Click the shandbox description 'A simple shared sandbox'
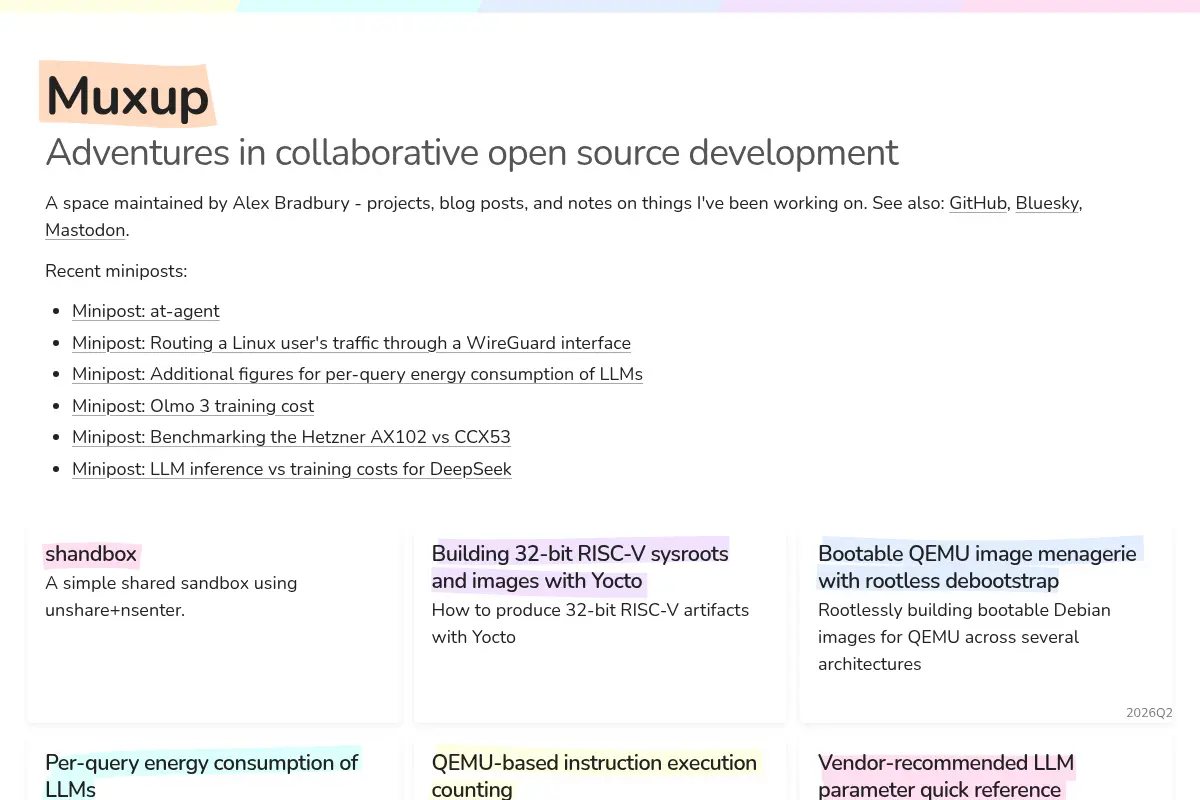This screenshot has width=1200, height=800. (x=171, y=596)
